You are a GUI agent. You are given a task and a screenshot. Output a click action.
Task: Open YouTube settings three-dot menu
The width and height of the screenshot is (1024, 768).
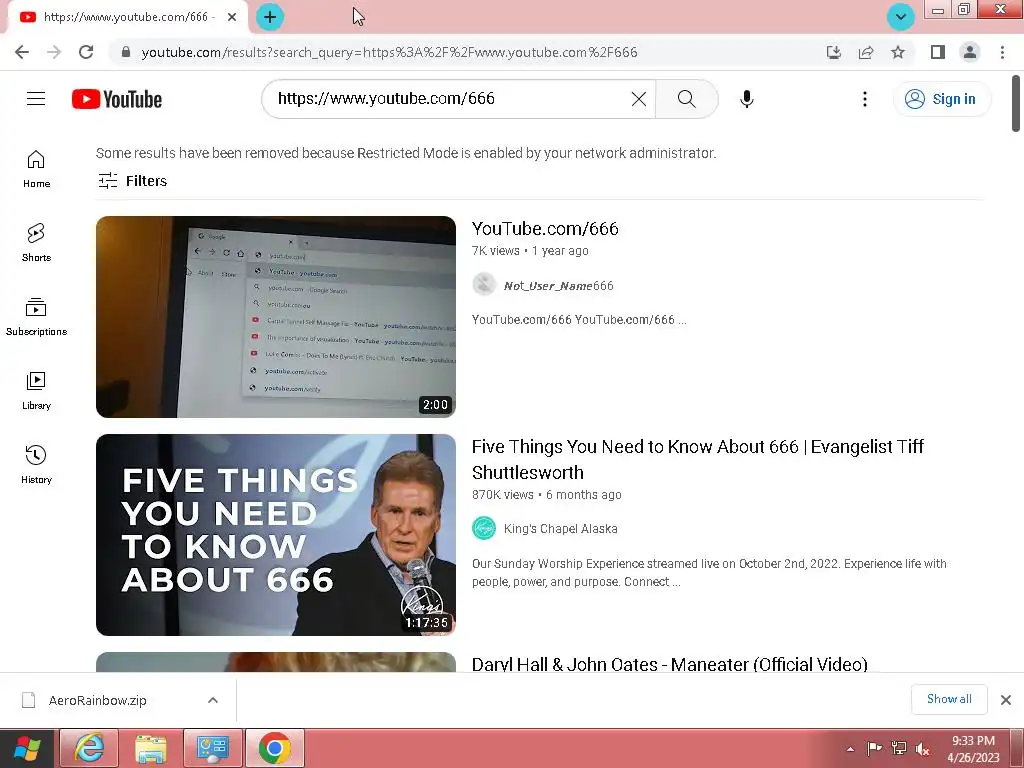pyautogui.click(x=865, y=99)
